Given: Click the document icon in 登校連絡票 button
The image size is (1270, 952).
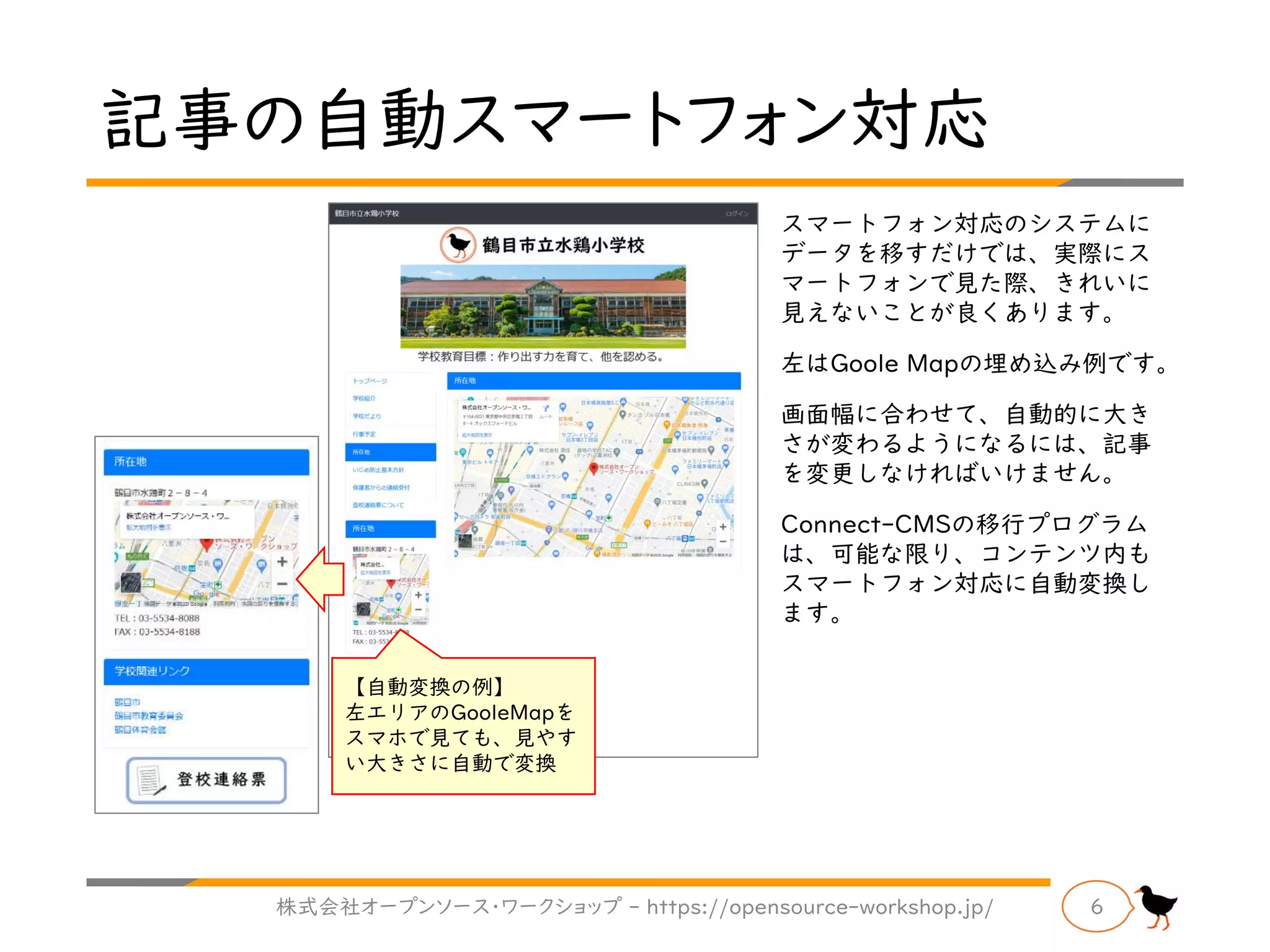Looking at the screenshot, I should click(151, 781).
